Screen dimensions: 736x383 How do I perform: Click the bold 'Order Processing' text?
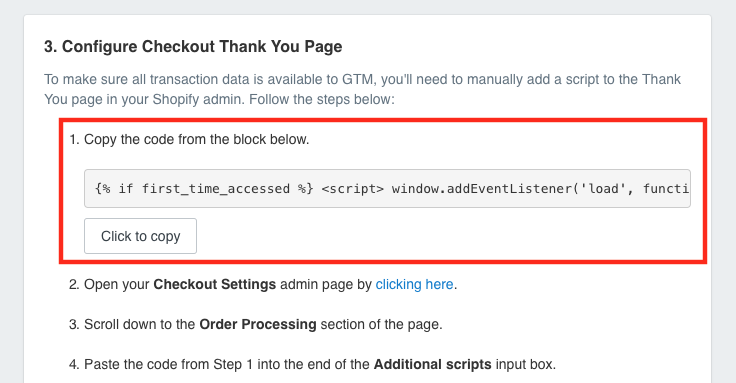(258, 324)
